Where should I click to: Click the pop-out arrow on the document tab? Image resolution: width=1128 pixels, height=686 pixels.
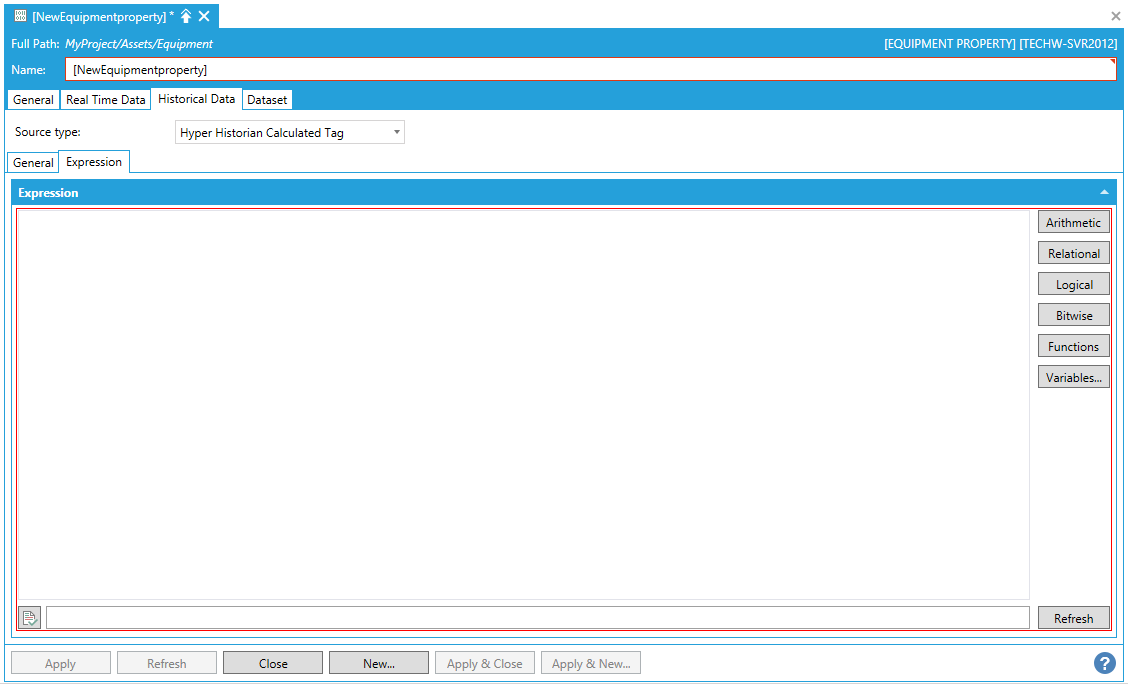point(186,16)
